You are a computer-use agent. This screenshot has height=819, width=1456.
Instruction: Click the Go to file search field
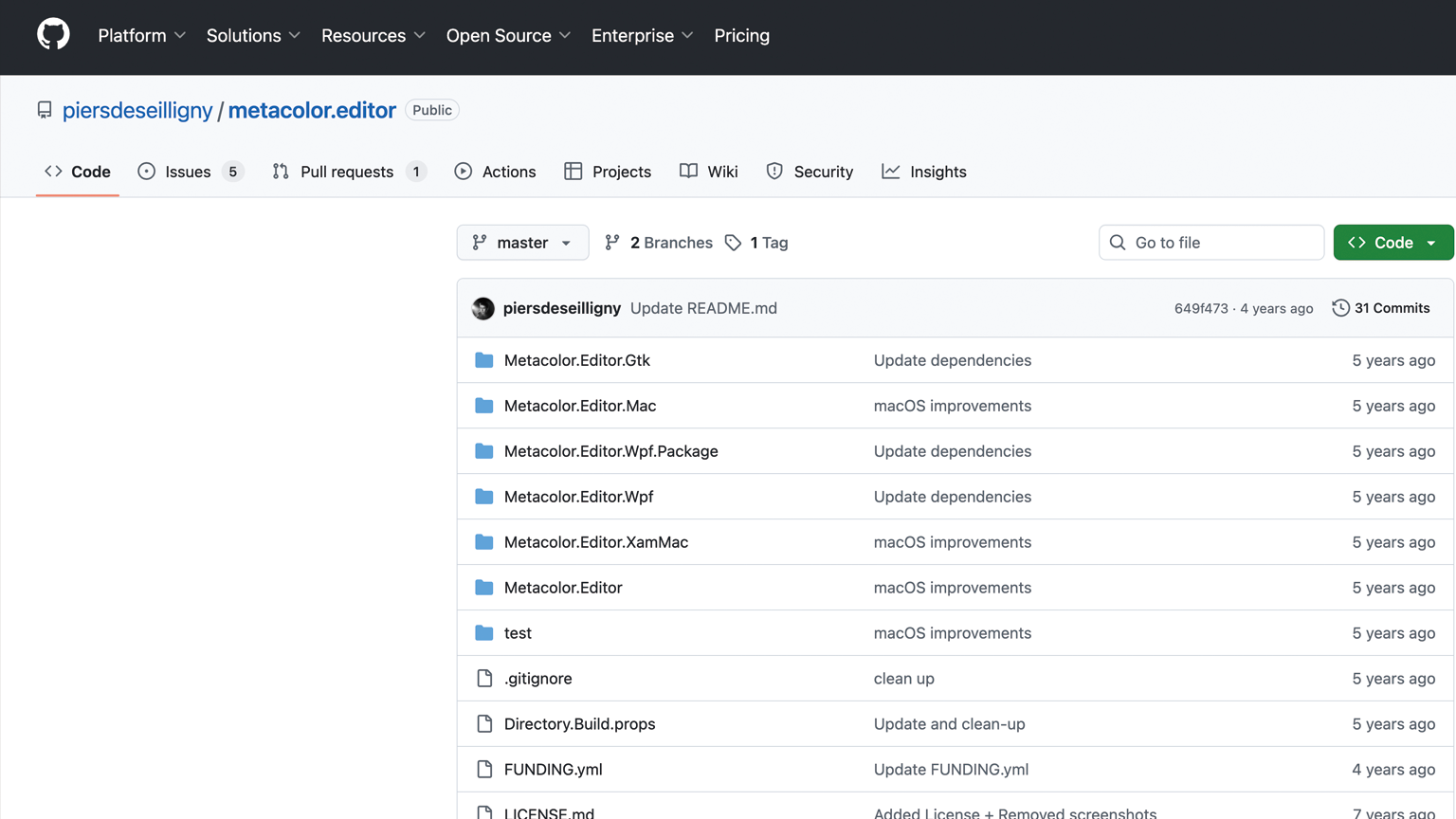click(x=1211, y=243)
